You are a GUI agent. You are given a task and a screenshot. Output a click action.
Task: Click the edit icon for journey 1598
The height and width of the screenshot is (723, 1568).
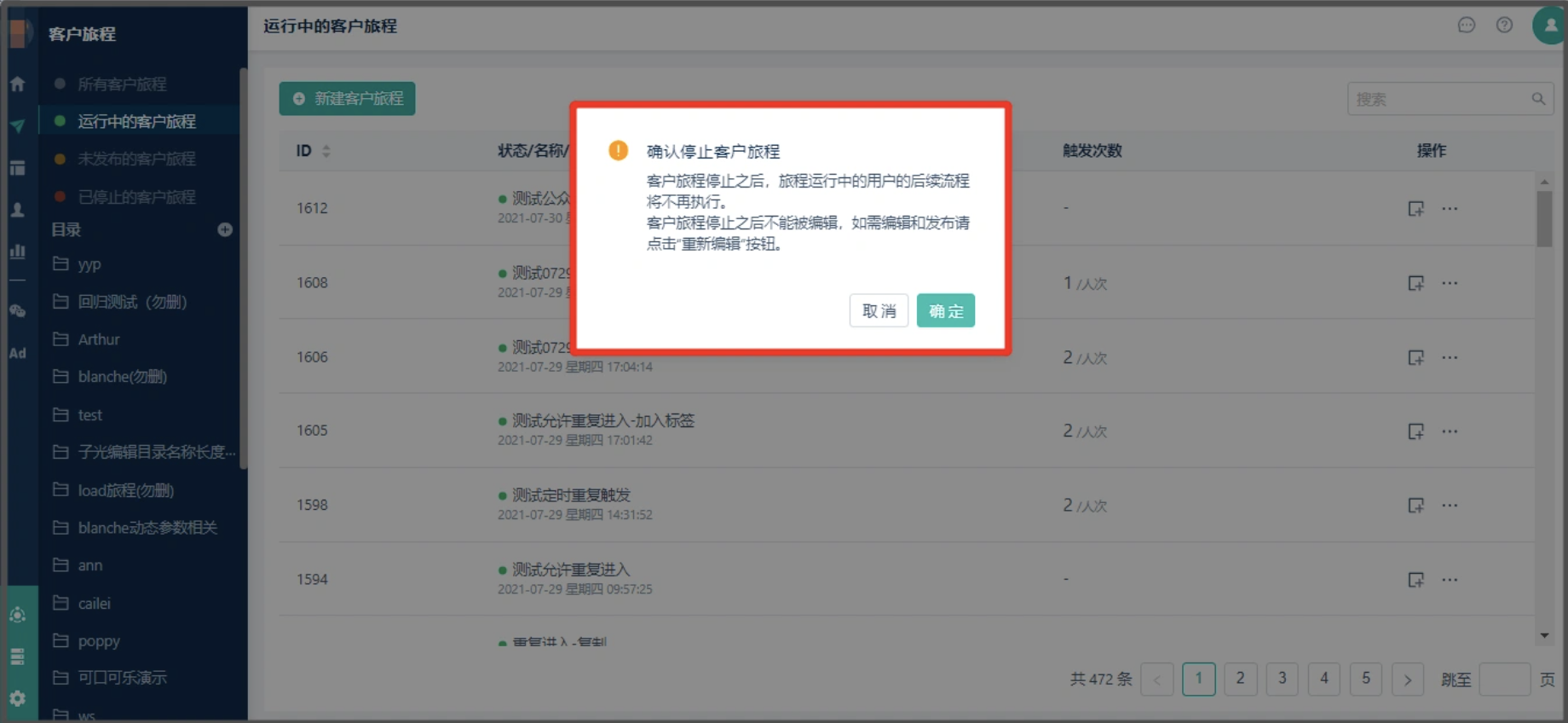(x=1415, y=506)
